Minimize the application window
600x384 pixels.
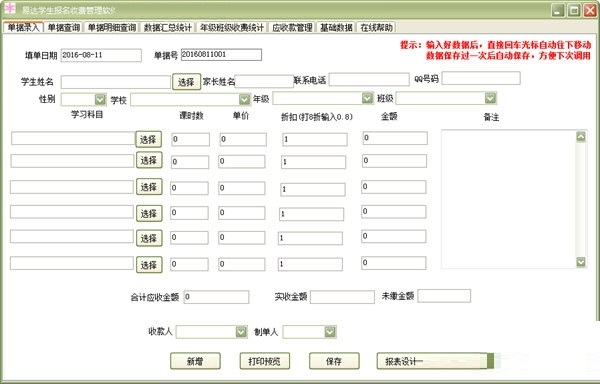click(x=558, y=10)
